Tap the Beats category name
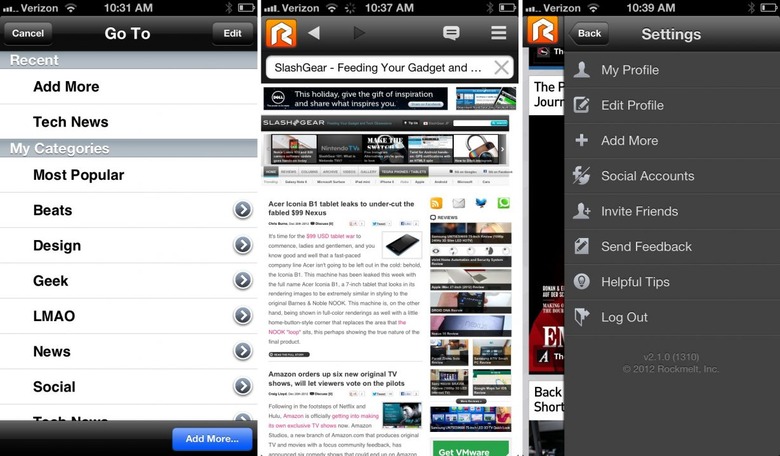The height and width of the screenshot is (456, 780). 53,210
